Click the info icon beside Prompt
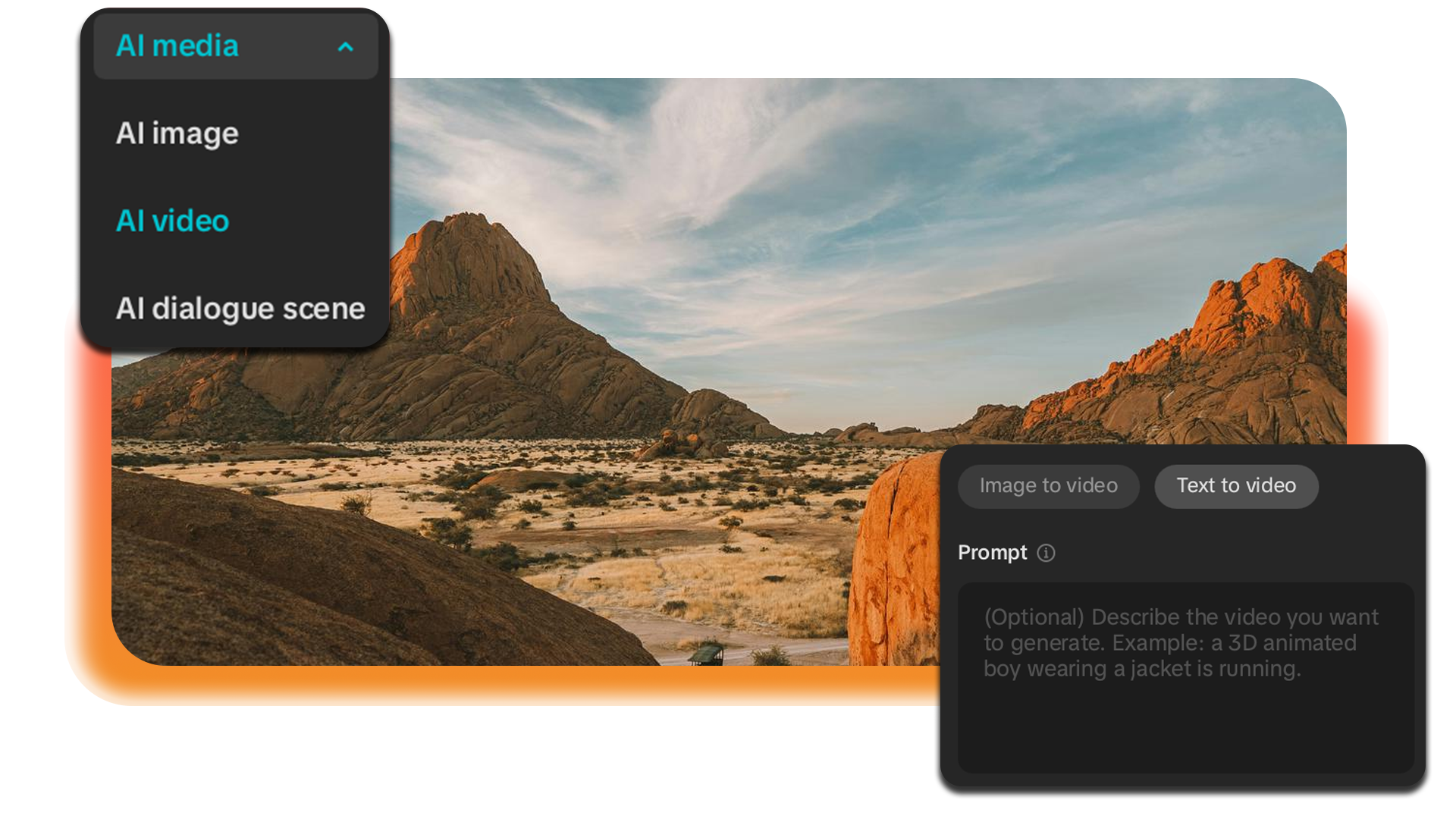 point(1046,553)
